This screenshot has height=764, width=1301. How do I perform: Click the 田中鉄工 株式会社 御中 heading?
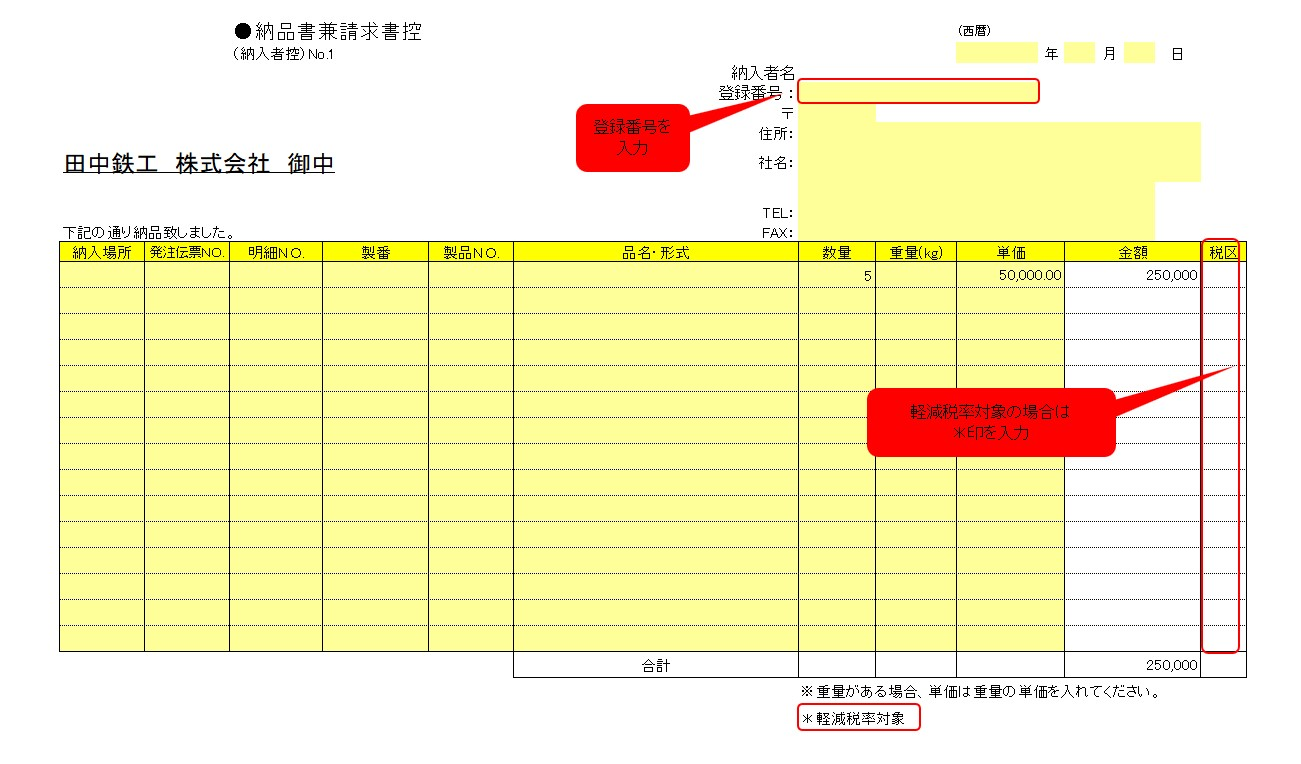pos(199,163)
